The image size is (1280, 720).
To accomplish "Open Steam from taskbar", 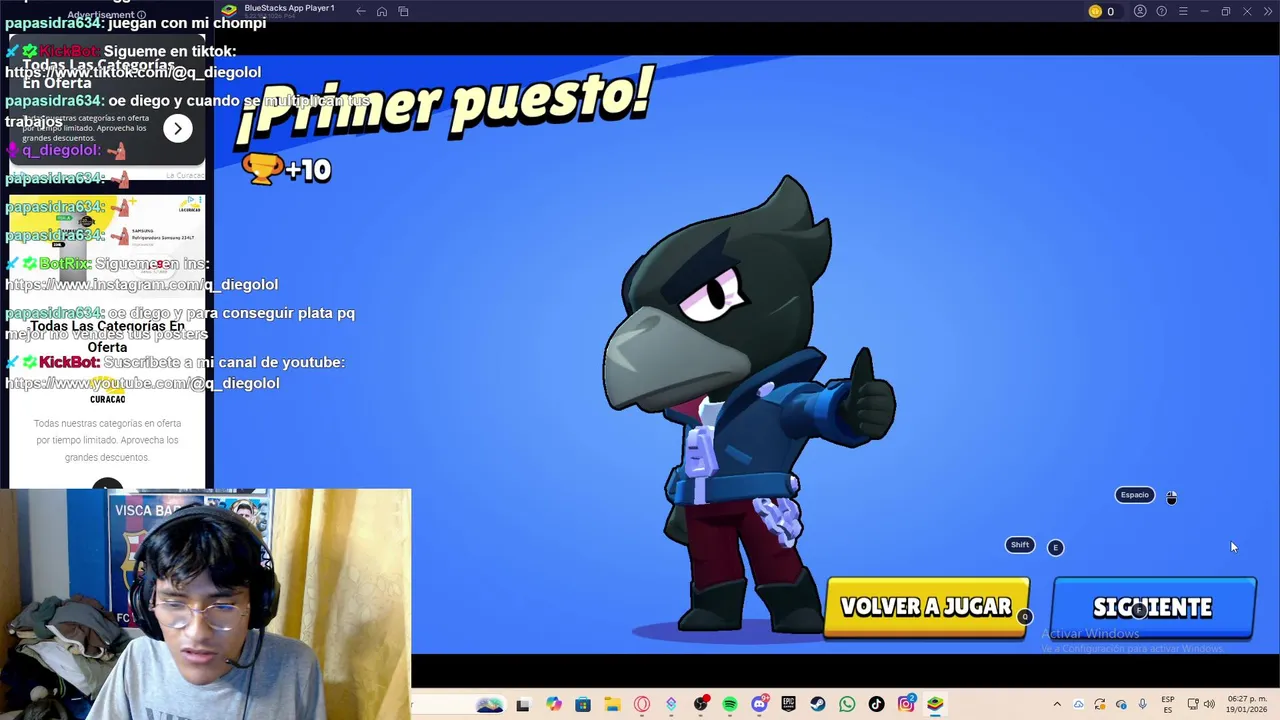I will click(x=818, y=705).
